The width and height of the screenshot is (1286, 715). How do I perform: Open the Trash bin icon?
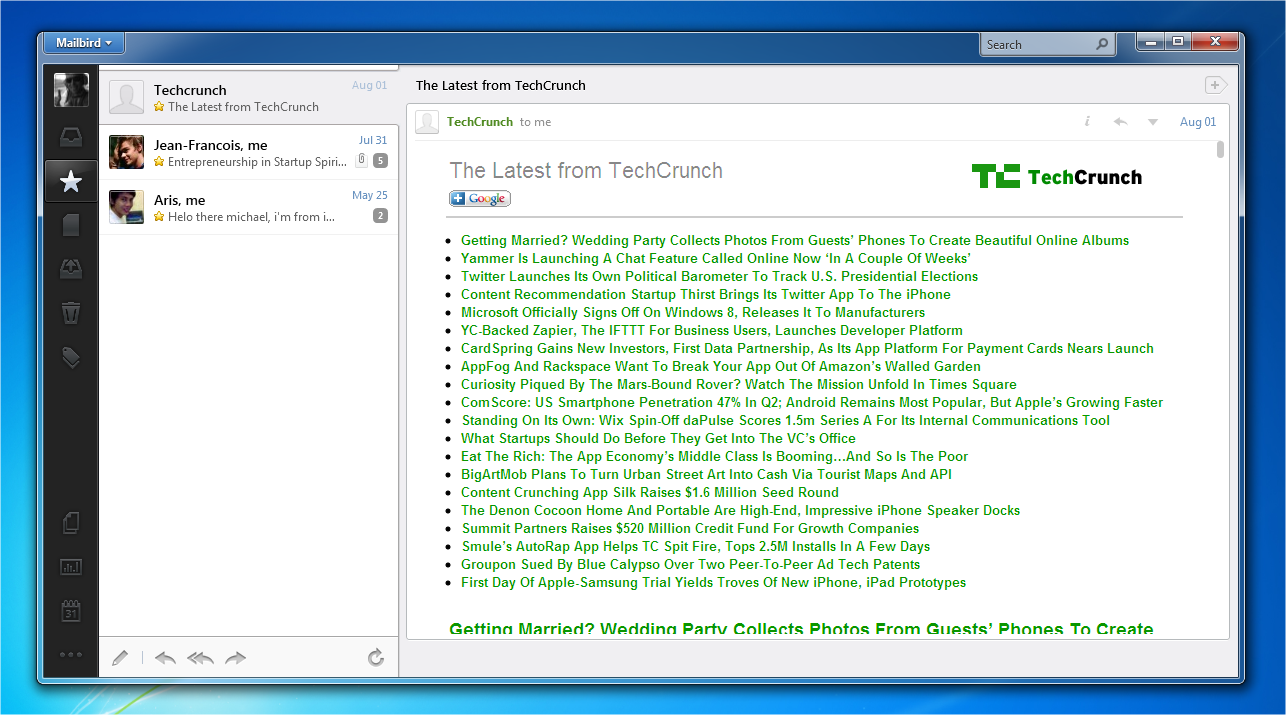point(71,313)
